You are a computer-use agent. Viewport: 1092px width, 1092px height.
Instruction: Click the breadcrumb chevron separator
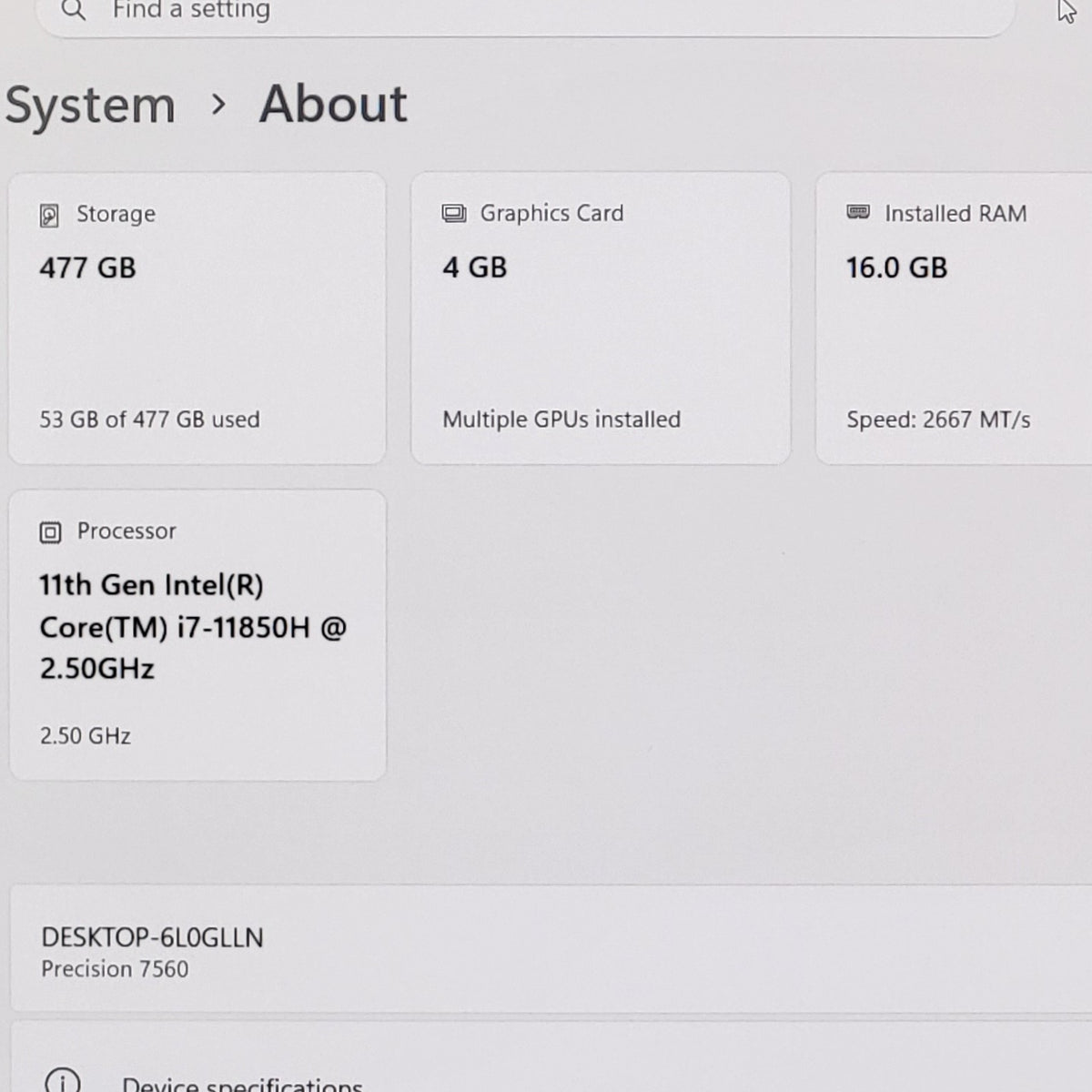pos(217,106)
